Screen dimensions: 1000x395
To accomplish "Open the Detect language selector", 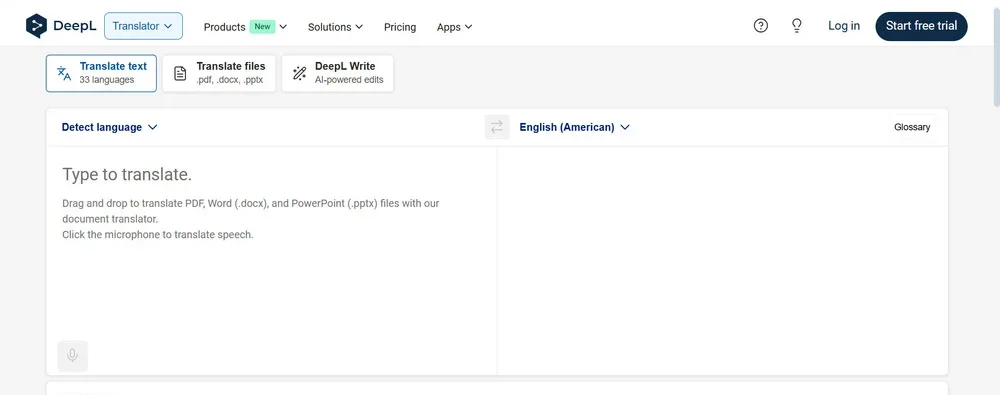I will [109, 127].
